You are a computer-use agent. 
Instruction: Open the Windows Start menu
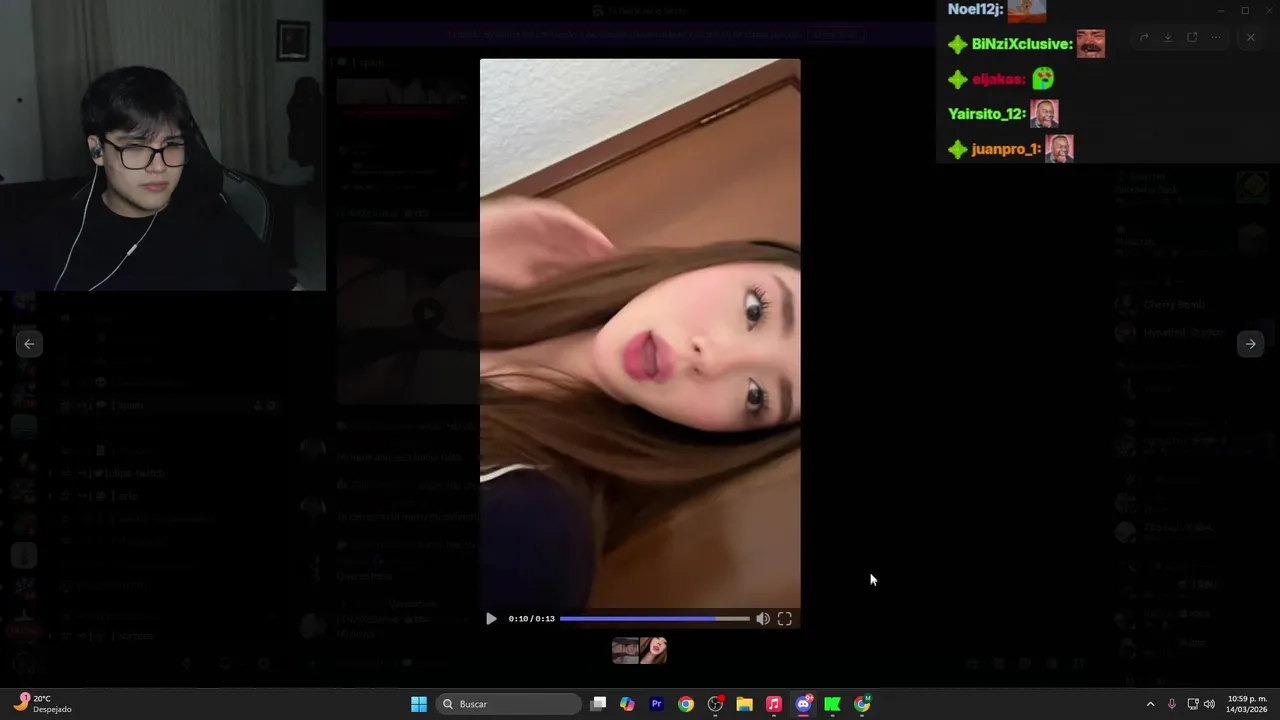pos(419,704)
